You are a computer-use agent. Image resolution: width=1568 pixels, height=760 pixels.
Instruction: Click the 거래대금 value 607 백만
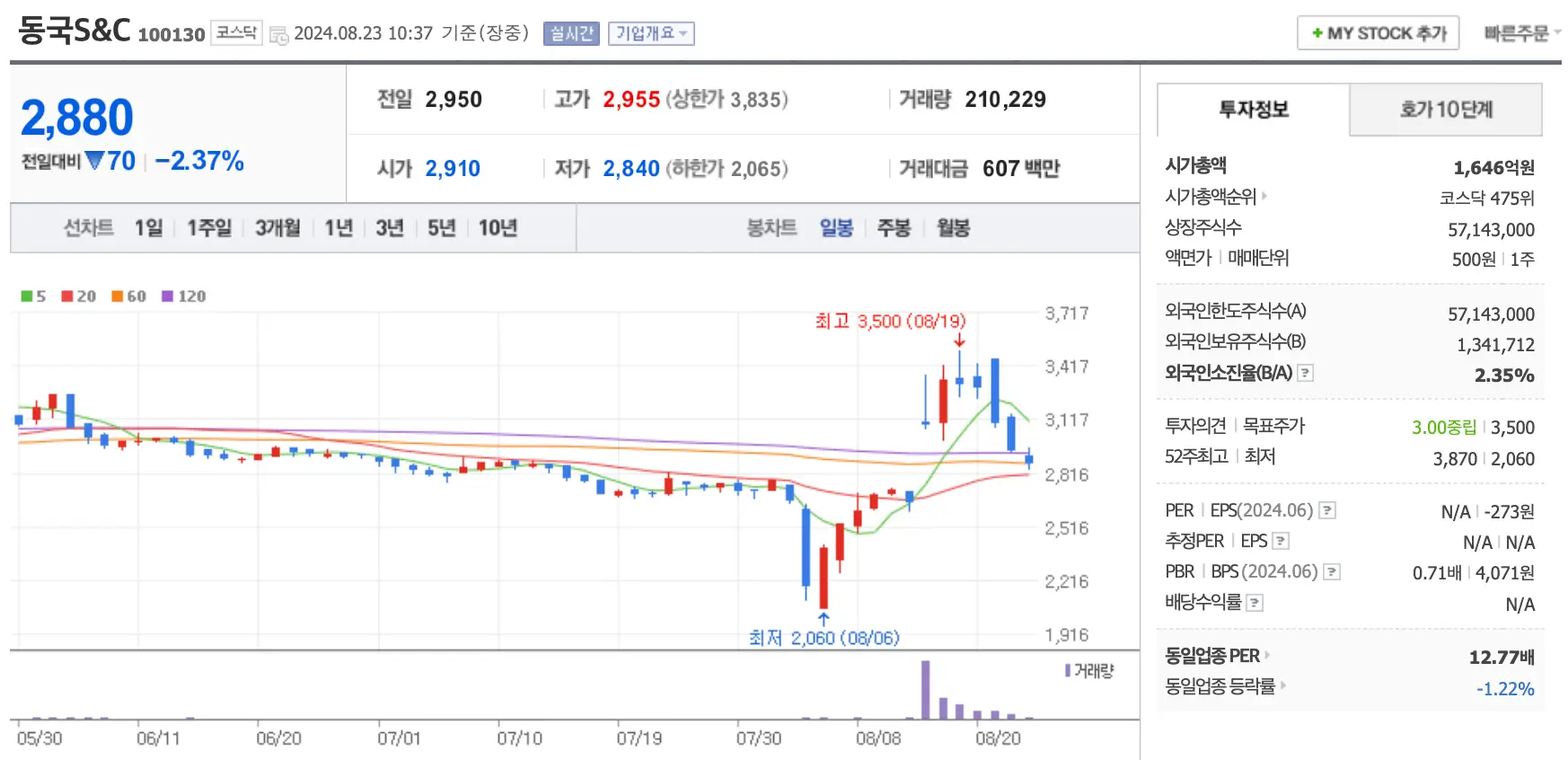1021,169
